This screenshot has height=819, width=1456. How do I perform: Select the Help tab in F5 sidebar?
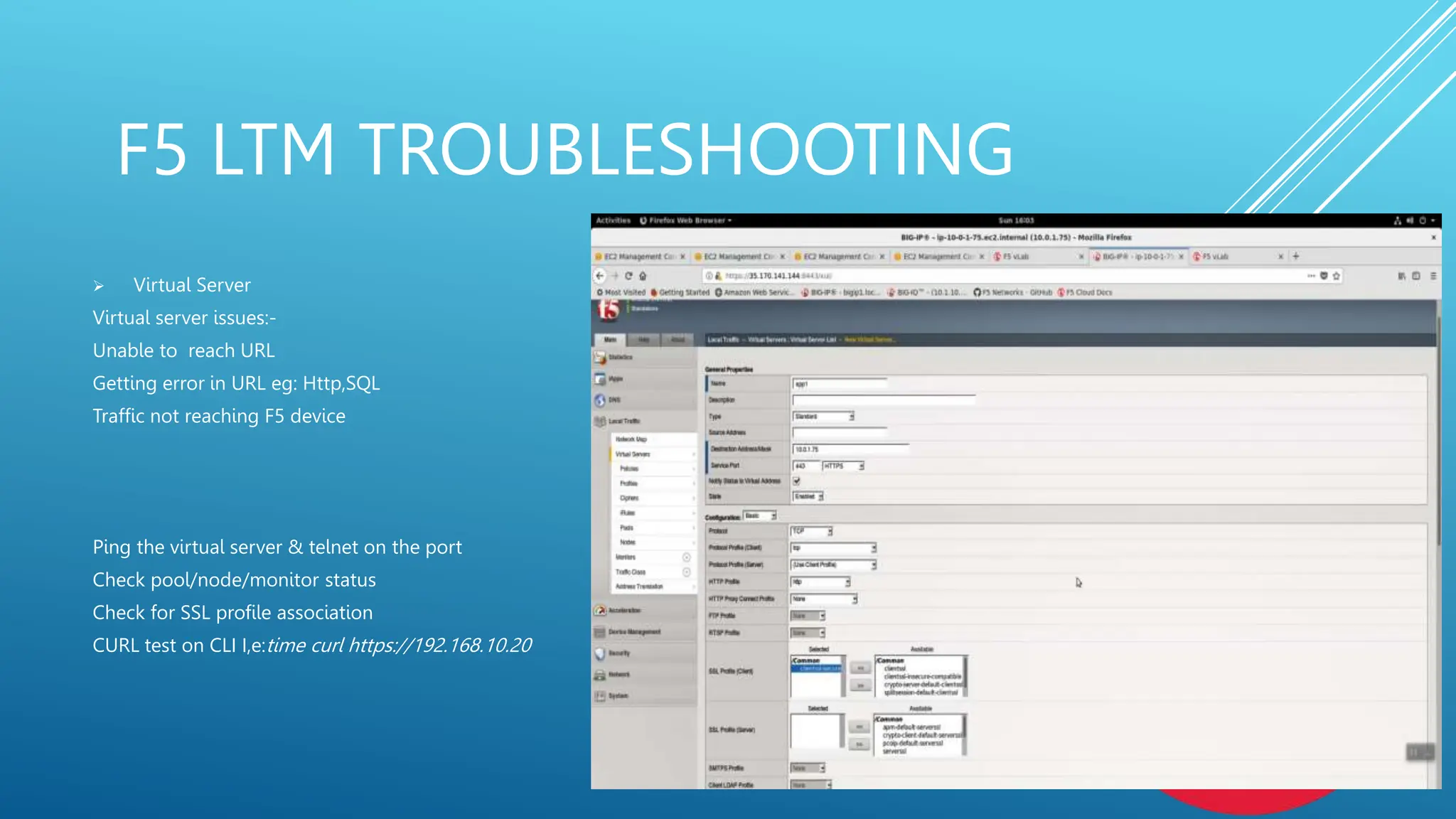coord(644,340)
